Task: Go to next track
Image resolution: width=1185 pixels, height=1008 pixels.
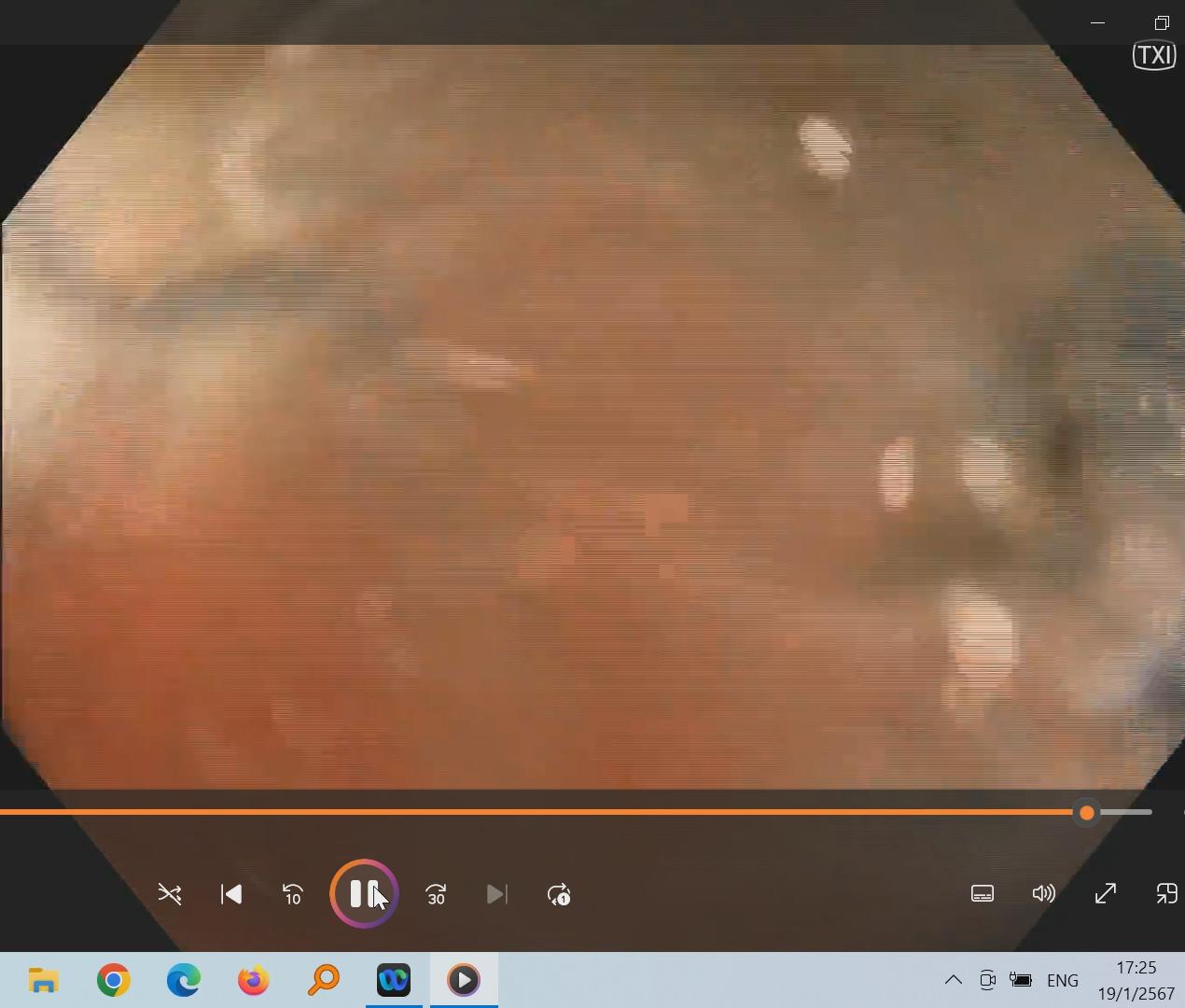Action: click(497, 895)
